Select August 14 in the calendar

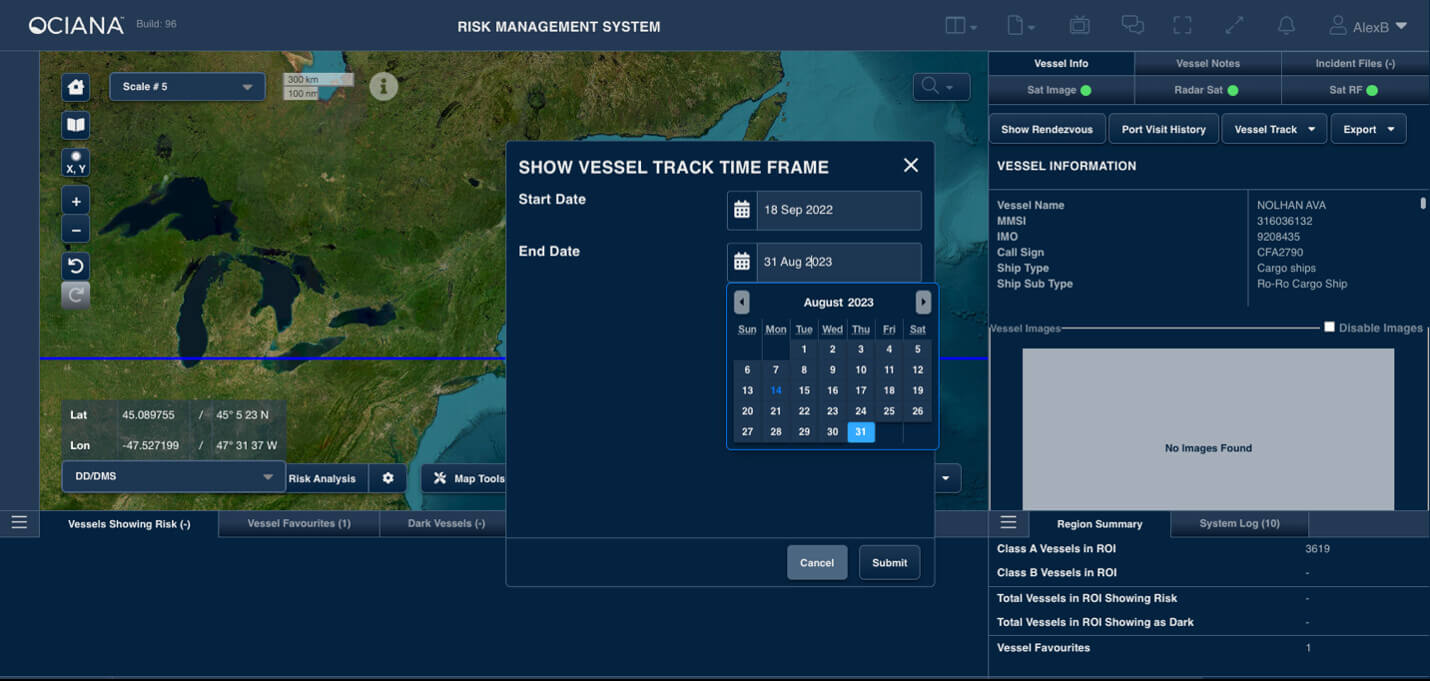point(776,391)
